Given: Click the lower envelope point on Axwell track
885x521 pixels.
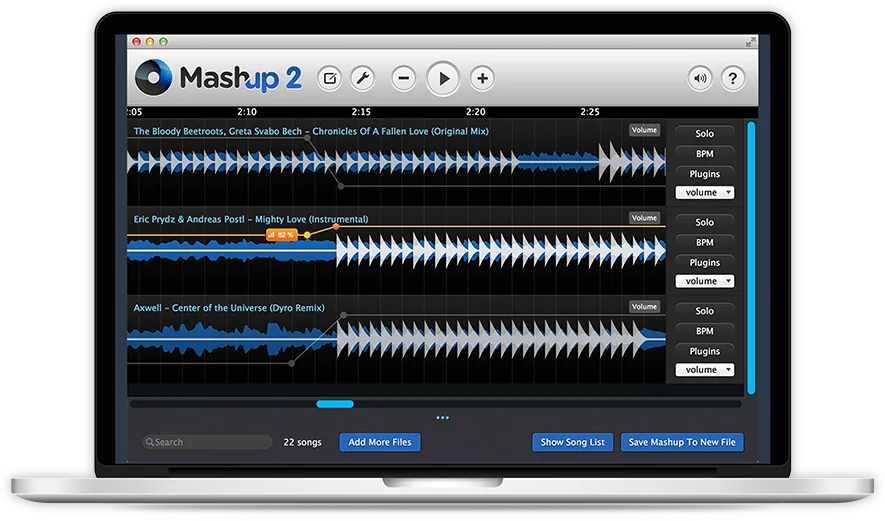Looking at the screenshot, I should [x=291, y=364].
